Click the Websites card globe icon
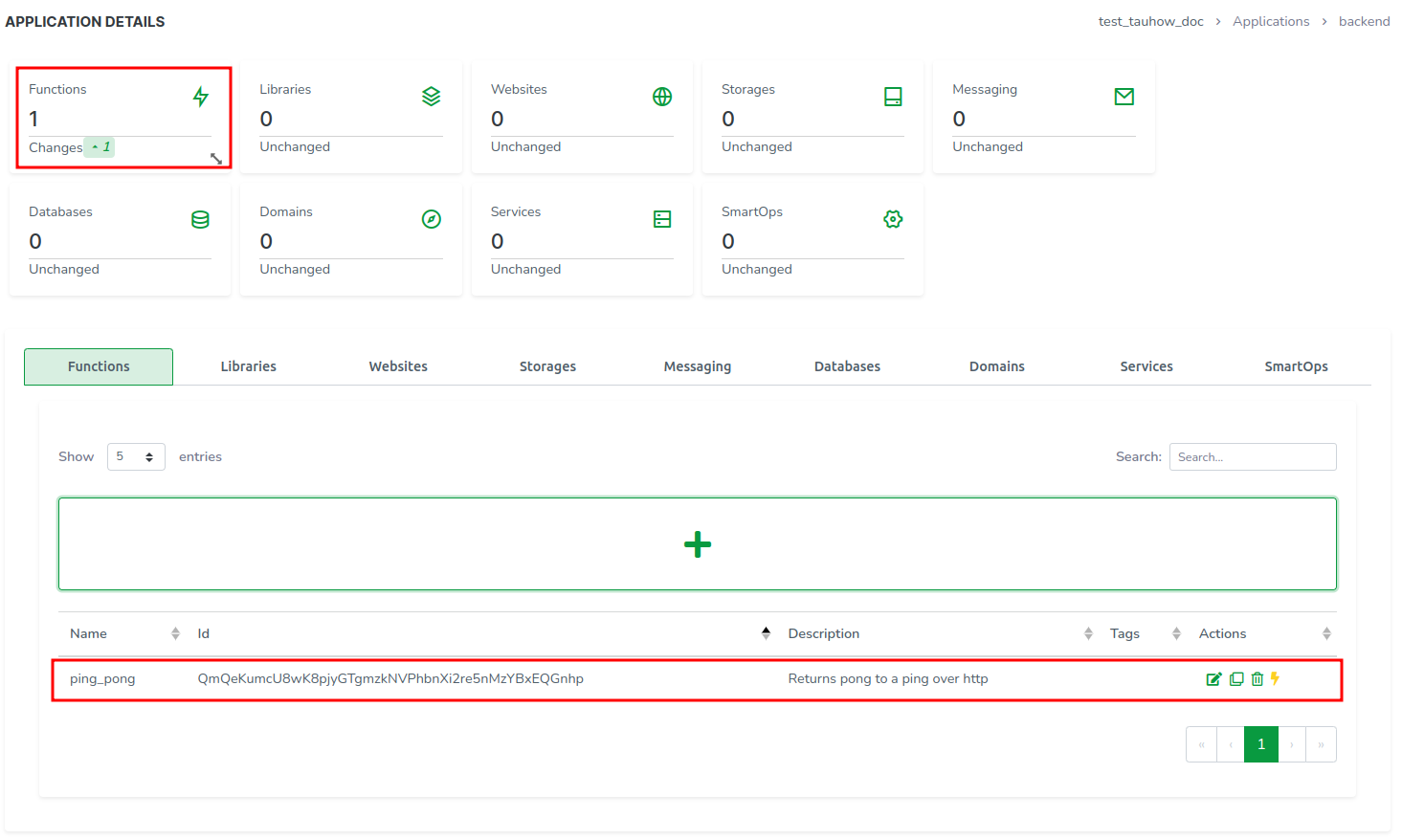 [x=662, y=97]
